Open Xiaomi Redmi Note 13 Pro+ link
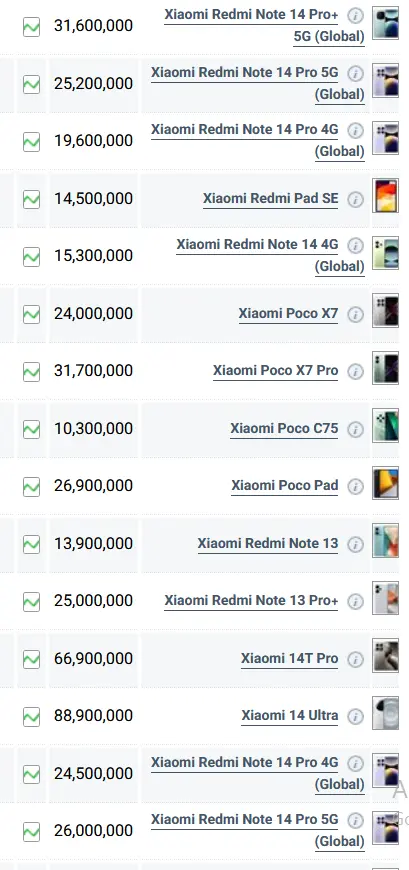This screenshot has width=409, height=870. pos(251,600)
